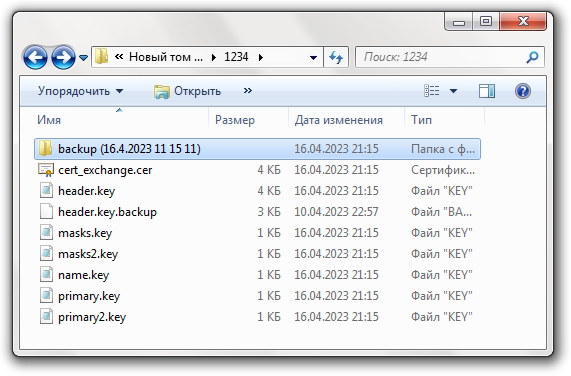
Task: Show hidden toolbar commands via double chevron
Action: coord(248,91)
